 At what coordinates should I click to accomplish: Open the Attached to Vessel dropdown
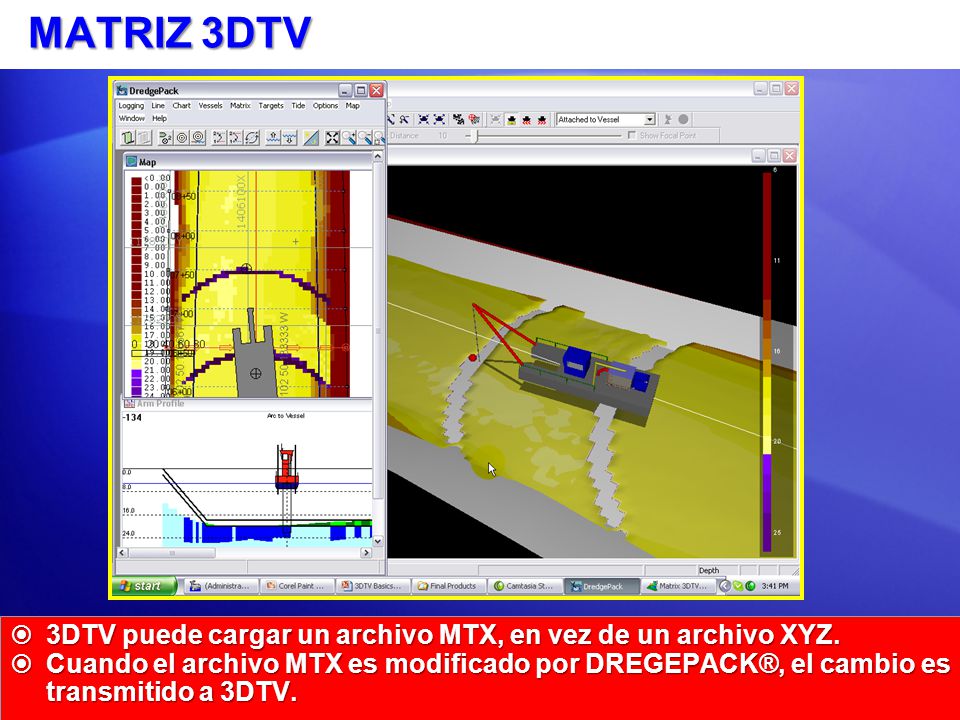(x=649, y=119)
